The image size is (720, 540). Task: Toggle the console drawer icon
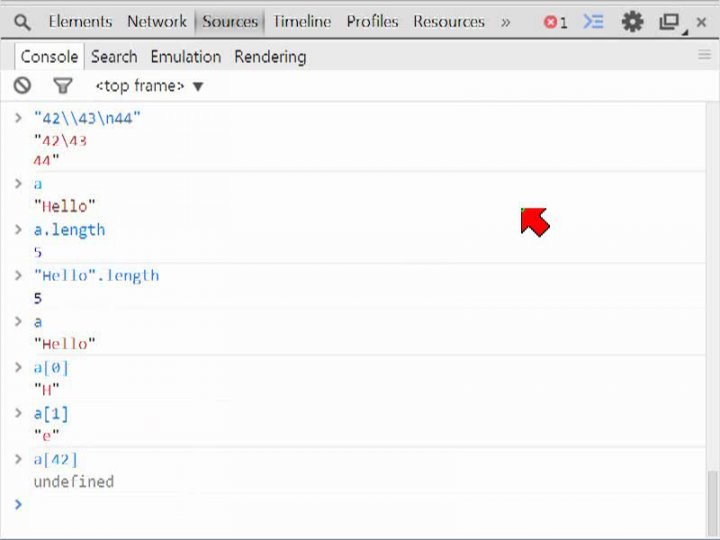593,22
